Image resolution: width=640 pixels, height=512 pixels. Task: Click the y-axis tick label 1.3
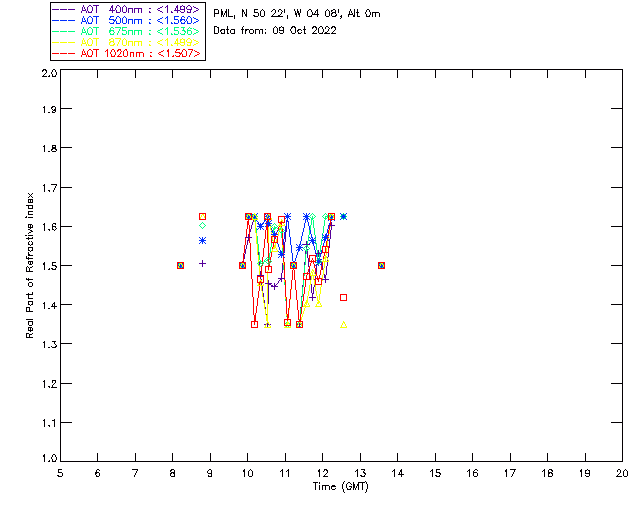49,344
